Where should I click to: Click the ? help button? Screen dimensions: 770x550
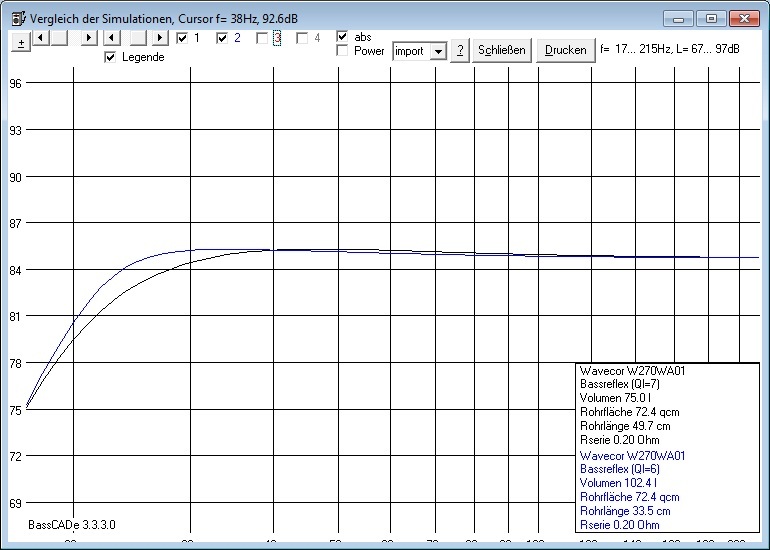pyautogui.click(x=459, y=50)
